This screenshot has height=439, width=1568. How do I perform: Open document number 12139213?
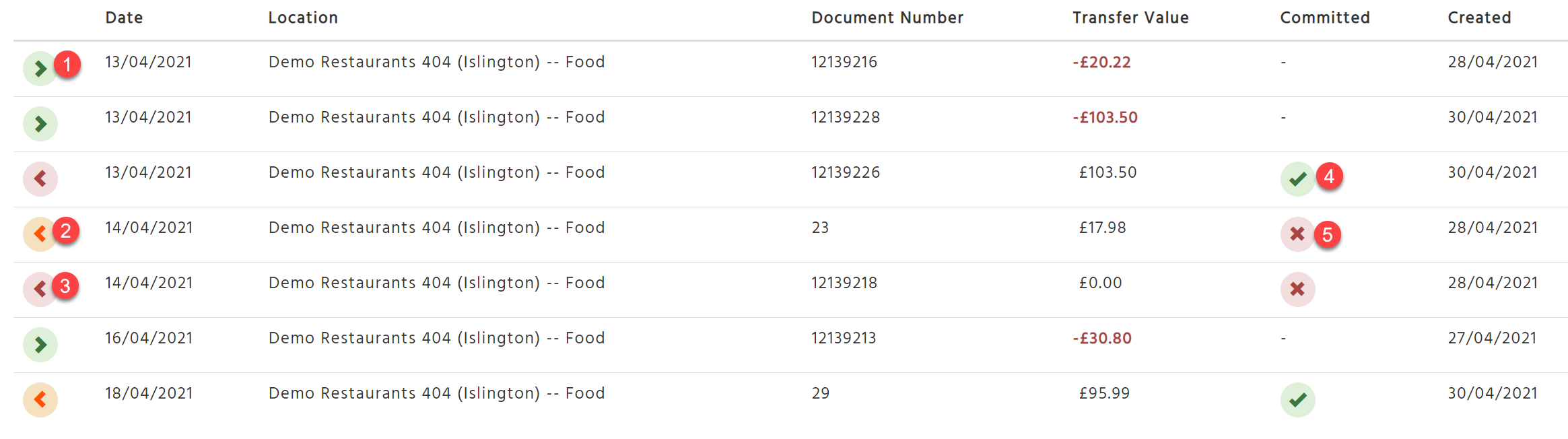[844, 338]
